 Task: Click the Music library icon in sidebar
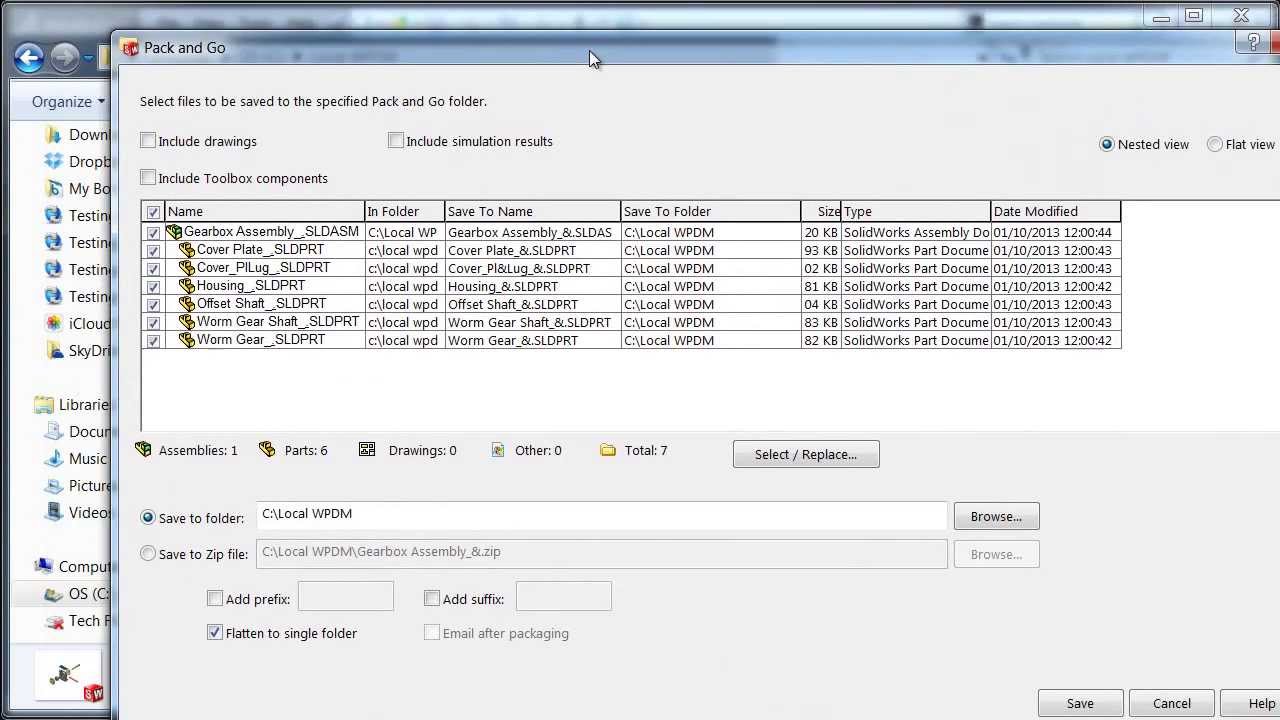[54, 458]
